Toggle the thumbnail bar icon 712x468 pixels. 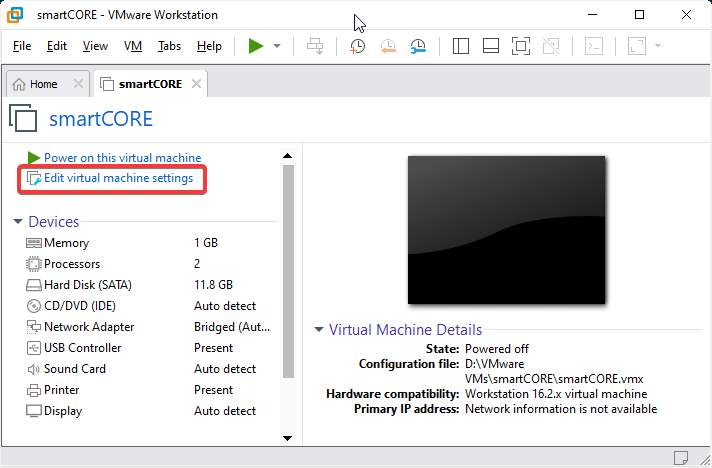[491, 46]
